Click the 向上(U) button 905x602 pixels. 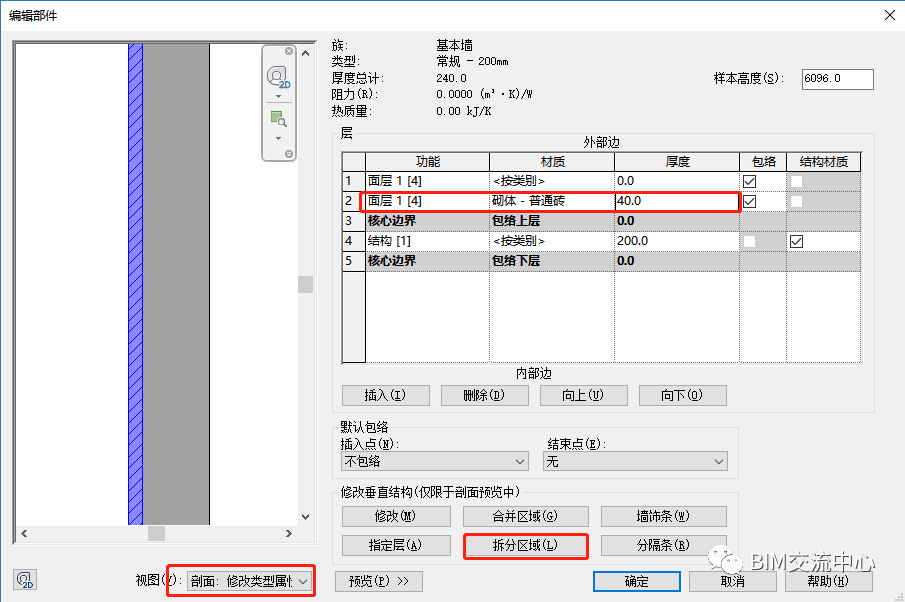(584, 395)
